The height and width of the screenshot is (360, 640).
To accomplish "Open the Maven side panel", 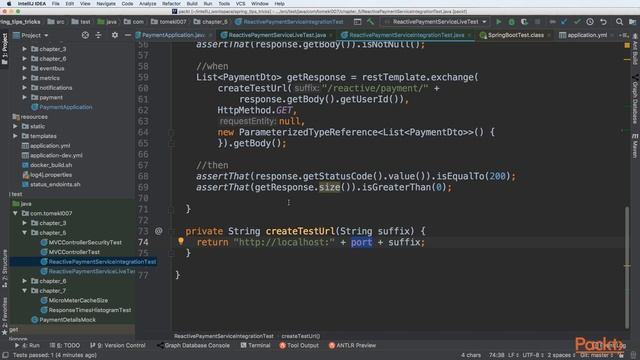I will [635, 146].
